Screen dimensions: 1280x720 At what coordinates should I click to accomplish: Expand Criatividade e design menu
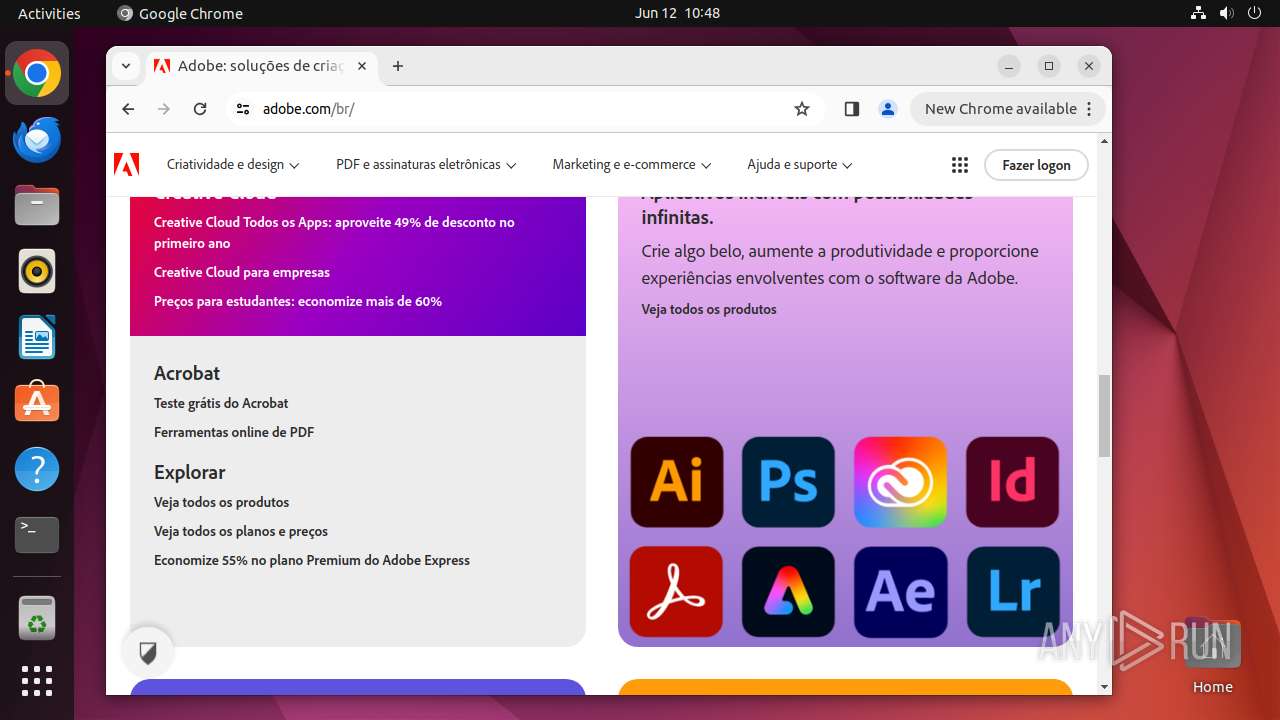click(x=233, y=165)
